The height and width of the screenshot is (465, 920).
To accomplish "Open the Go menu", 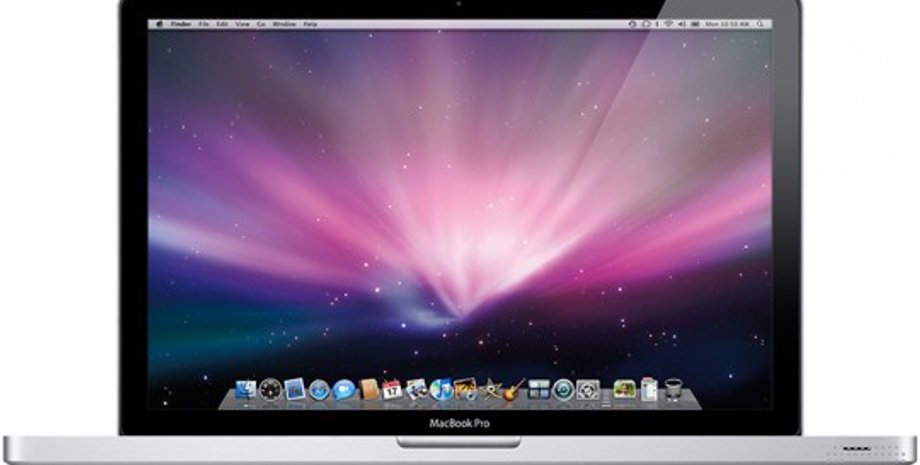I will coord(261,24).
